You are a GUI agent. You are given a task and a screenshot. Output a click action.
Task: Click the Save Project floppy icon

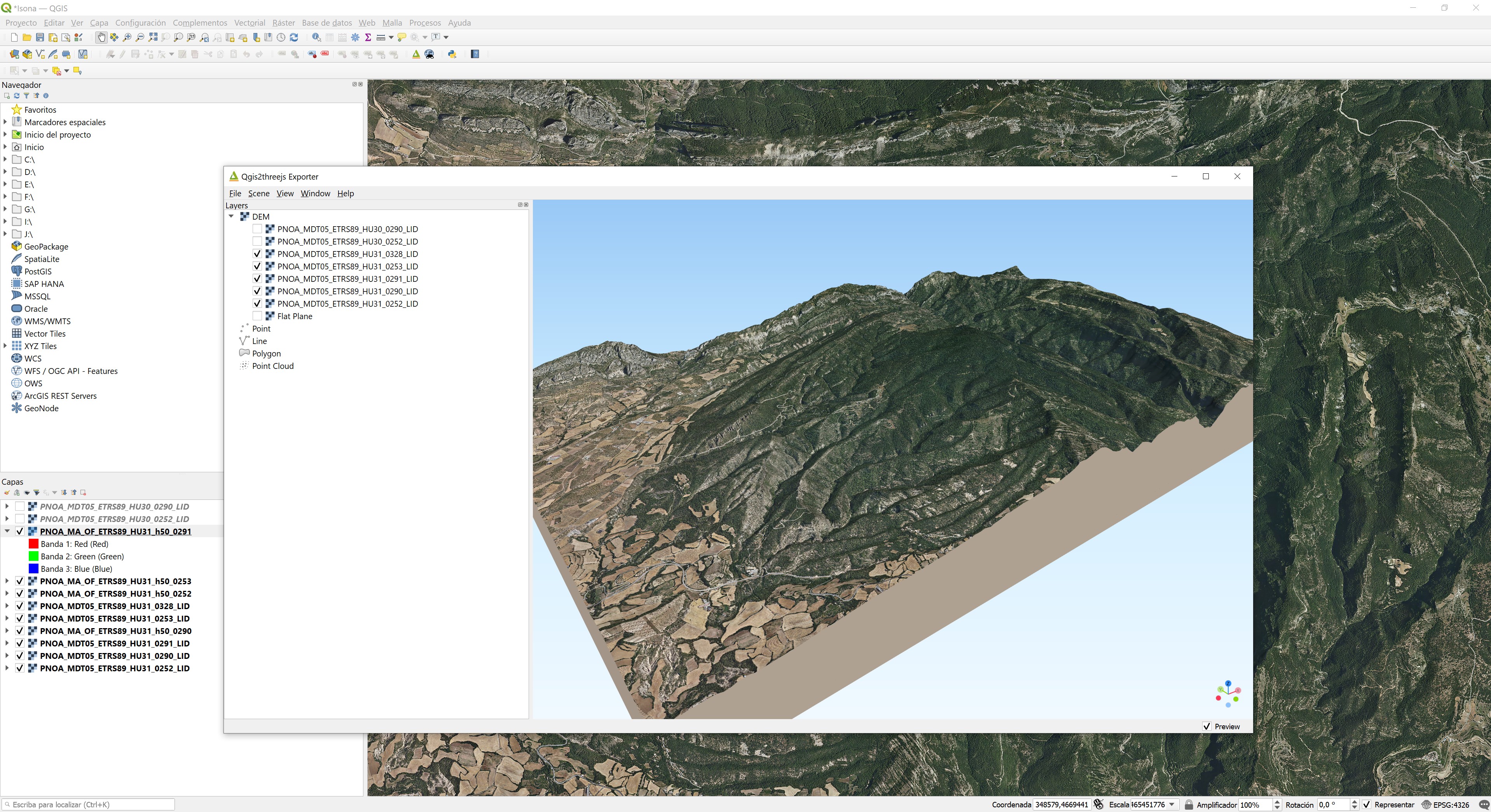(40, 37)
